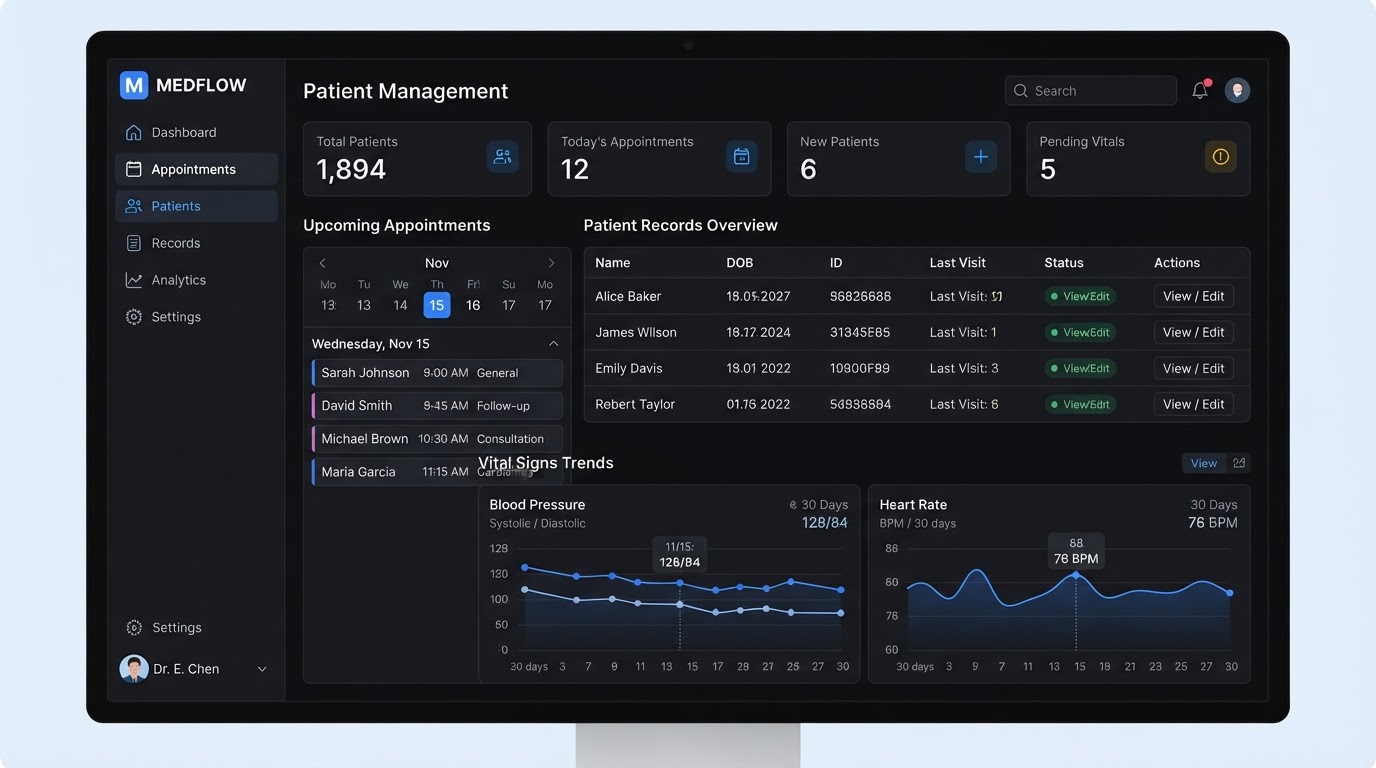
Task: Go to the next month in the calendar
Action: click(x=551, y=263)
